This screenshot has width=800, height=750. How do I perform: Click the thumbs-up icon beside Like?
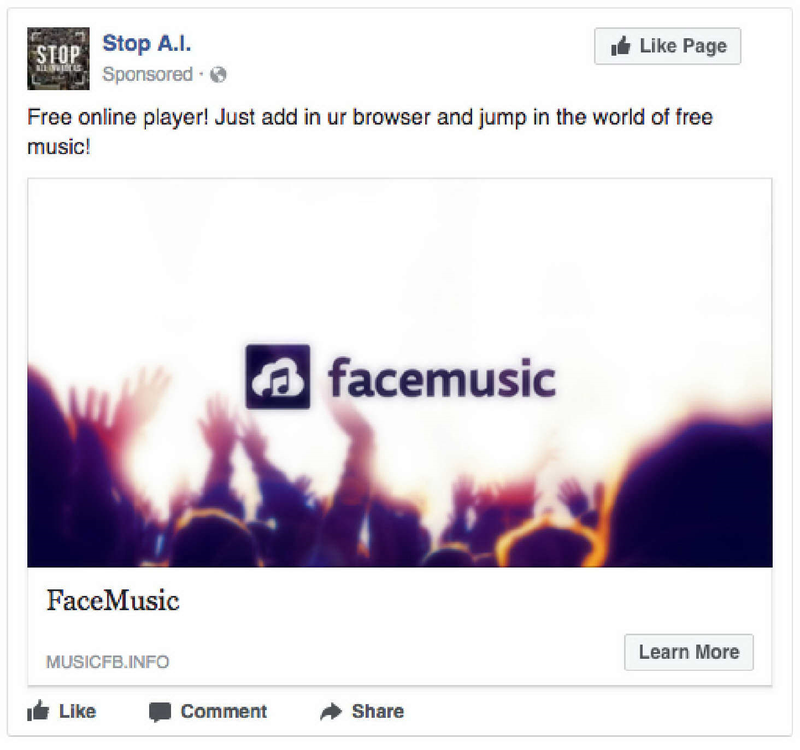coord(38,710)
